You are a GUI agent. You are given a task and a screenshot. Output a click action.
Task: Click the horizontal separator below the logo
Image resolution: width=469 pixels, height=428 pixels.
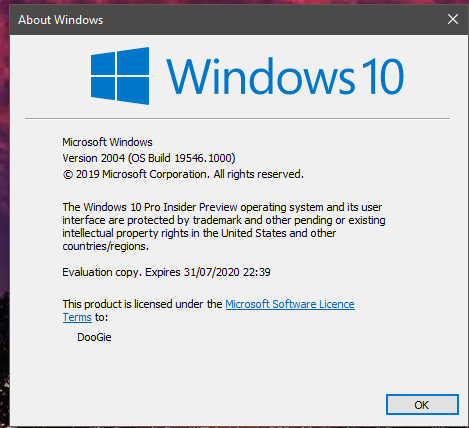(237, 118)
